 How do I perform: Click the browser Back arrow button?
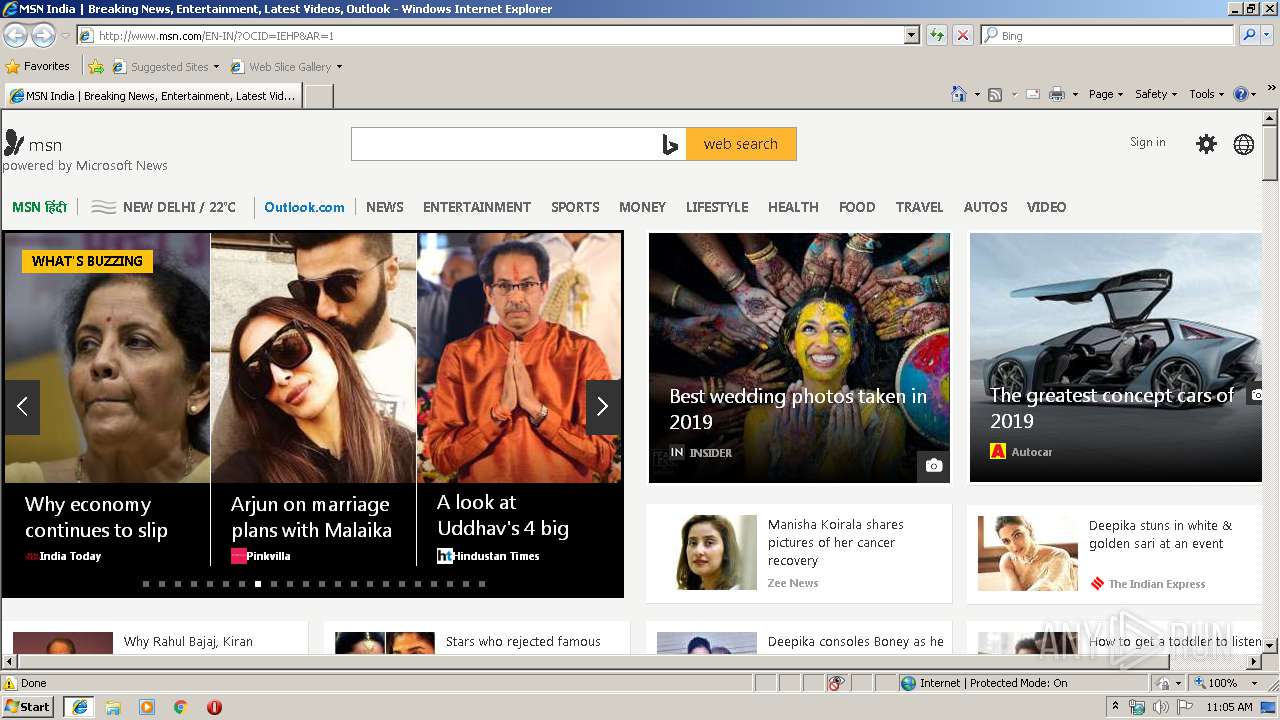coord(15,35)
